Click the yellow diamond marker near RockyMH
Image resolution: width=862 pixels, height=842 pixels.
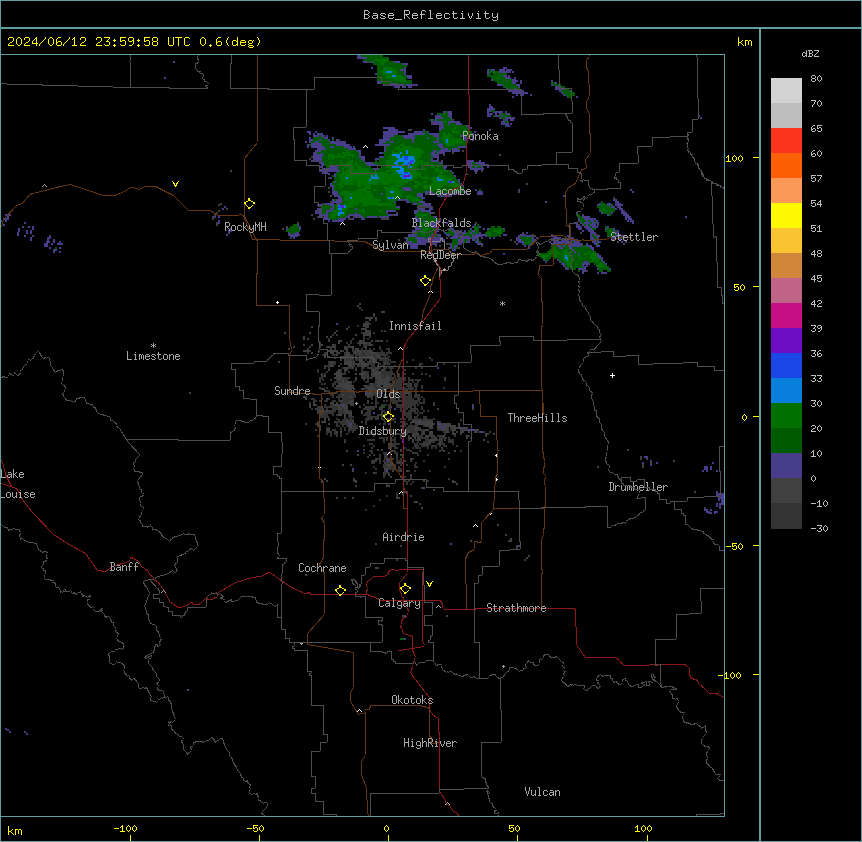coord(250,204)
